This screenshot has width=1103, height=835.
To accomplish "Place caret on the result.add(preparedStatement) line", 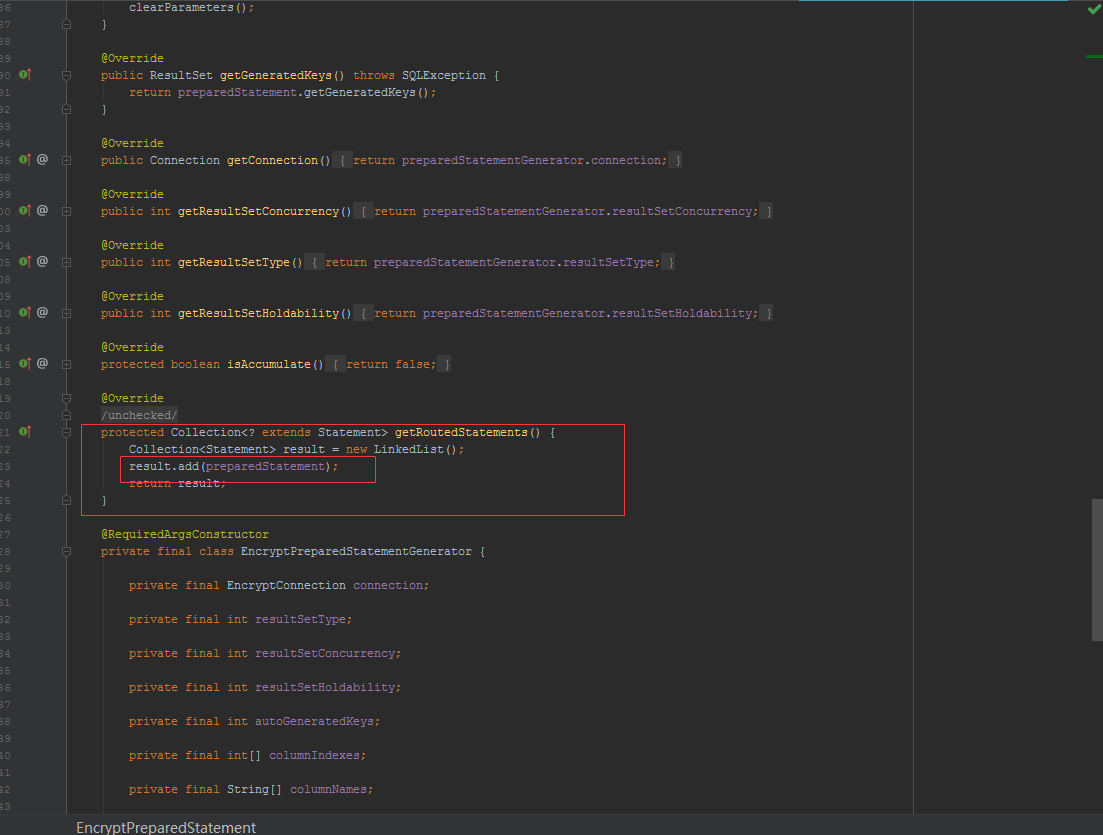I will tap(230, 466).
